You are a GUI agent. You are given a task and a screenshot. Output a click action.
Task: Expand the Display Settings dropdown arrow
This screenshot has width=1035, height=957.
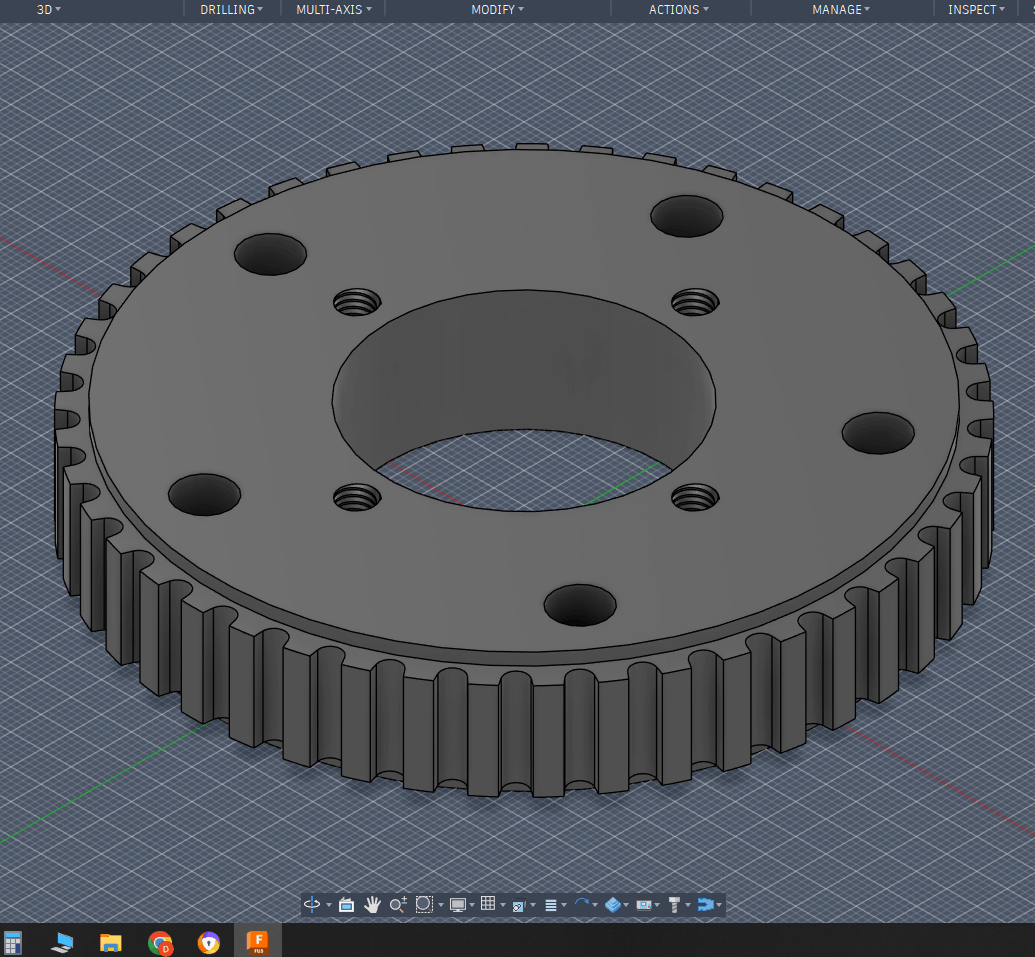tap(473, 905)
